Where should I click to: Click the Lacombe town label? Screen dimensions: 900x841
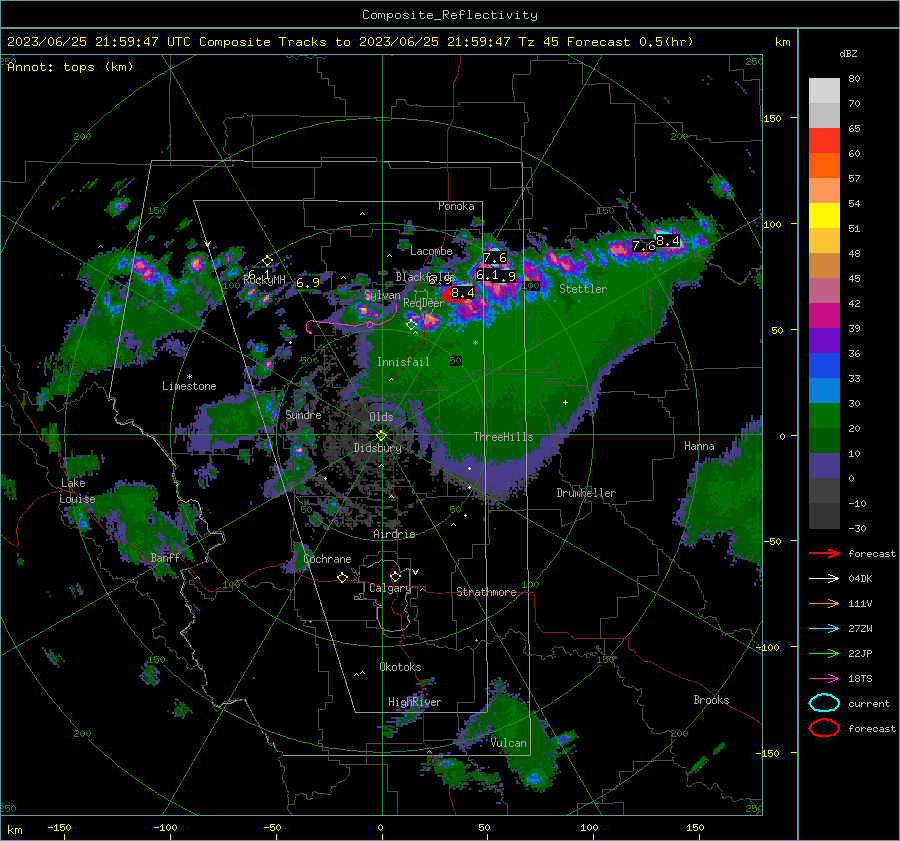point(431,251)
